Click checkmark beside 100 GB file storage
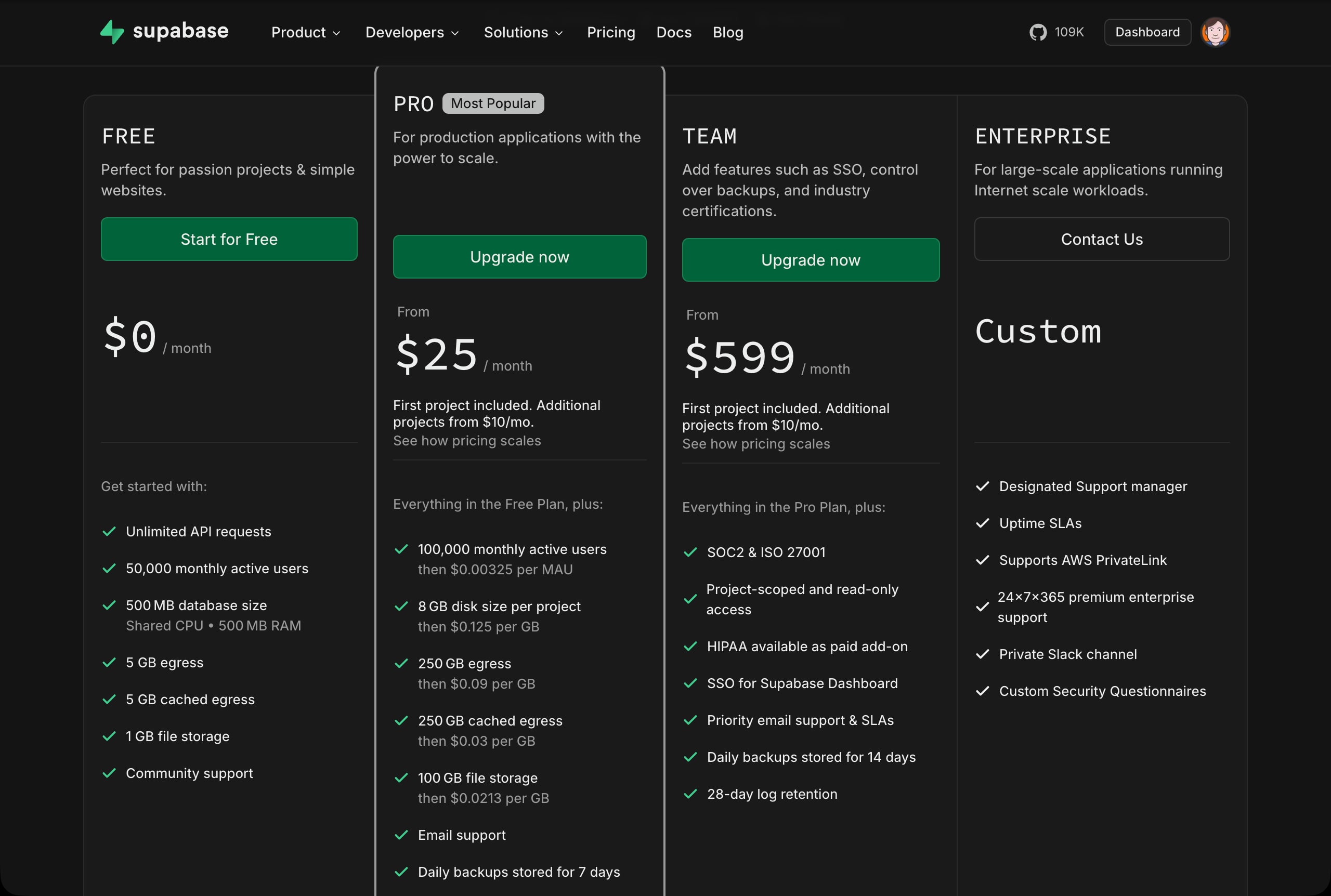Screen dimensions: 1331x896 tap(401, 778)
